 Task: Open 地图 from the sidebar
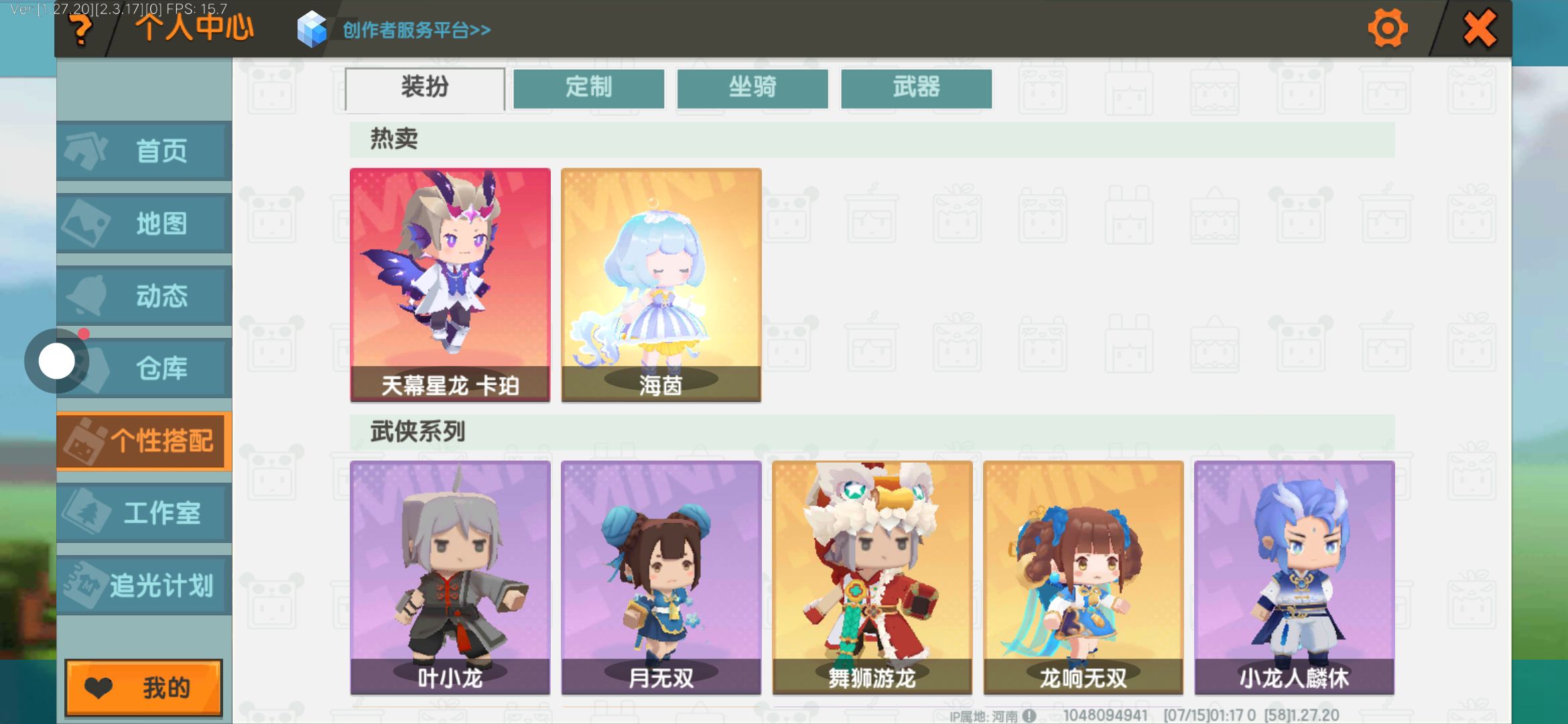coord(144,223)
